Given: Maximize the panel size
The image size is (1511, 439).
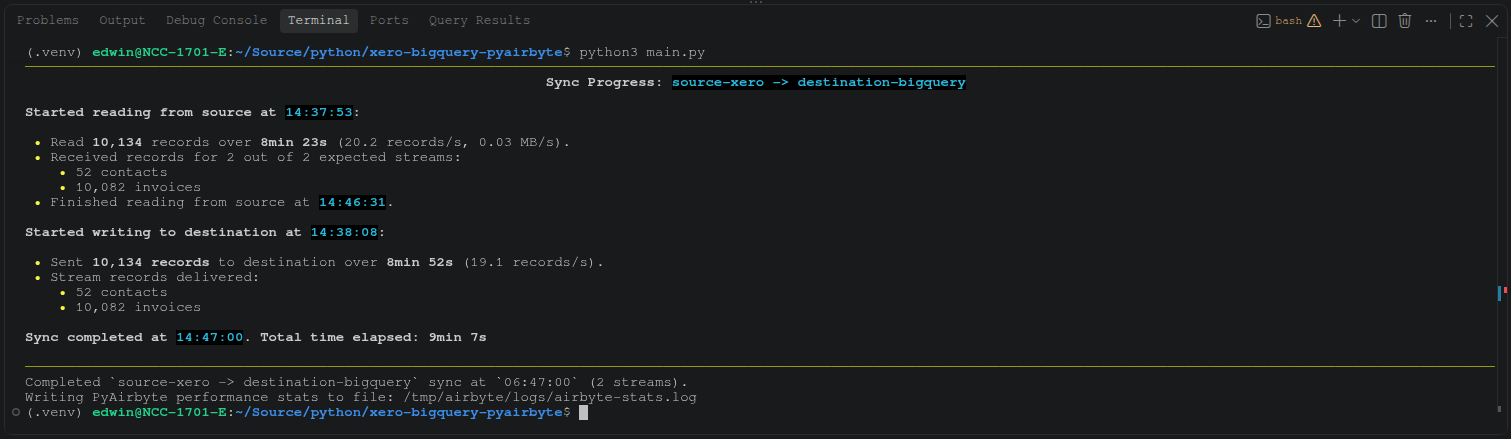Looking at the screenshot, I should [x=1466, y=20].
